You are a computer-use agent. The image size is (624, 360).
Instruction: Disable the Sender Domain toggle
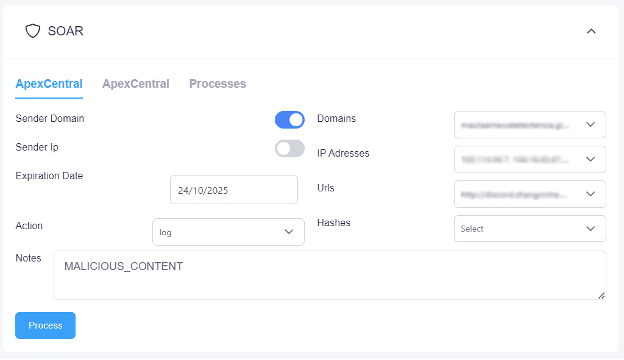290,120
